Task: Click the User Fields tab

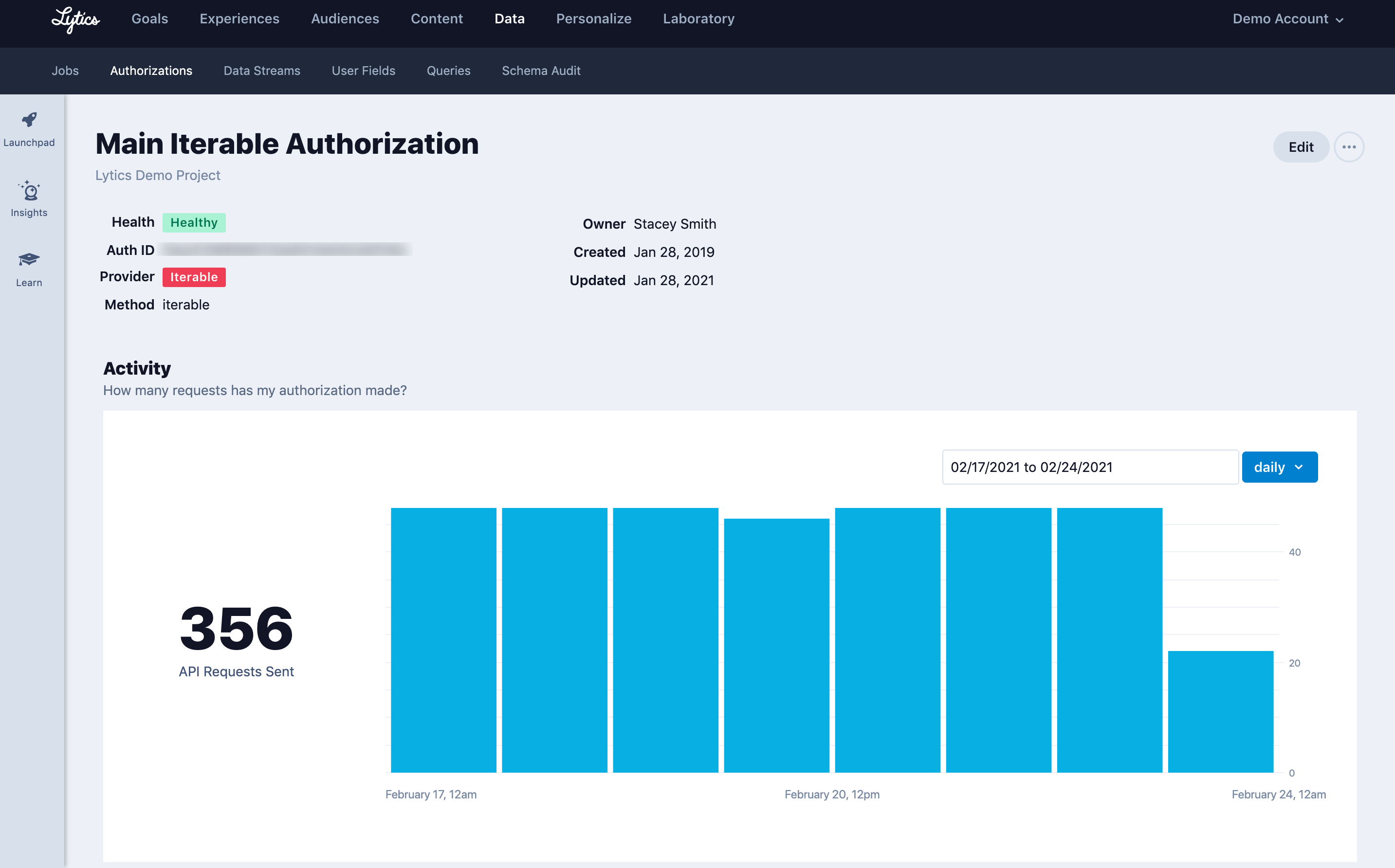Action: click(363, 71)
